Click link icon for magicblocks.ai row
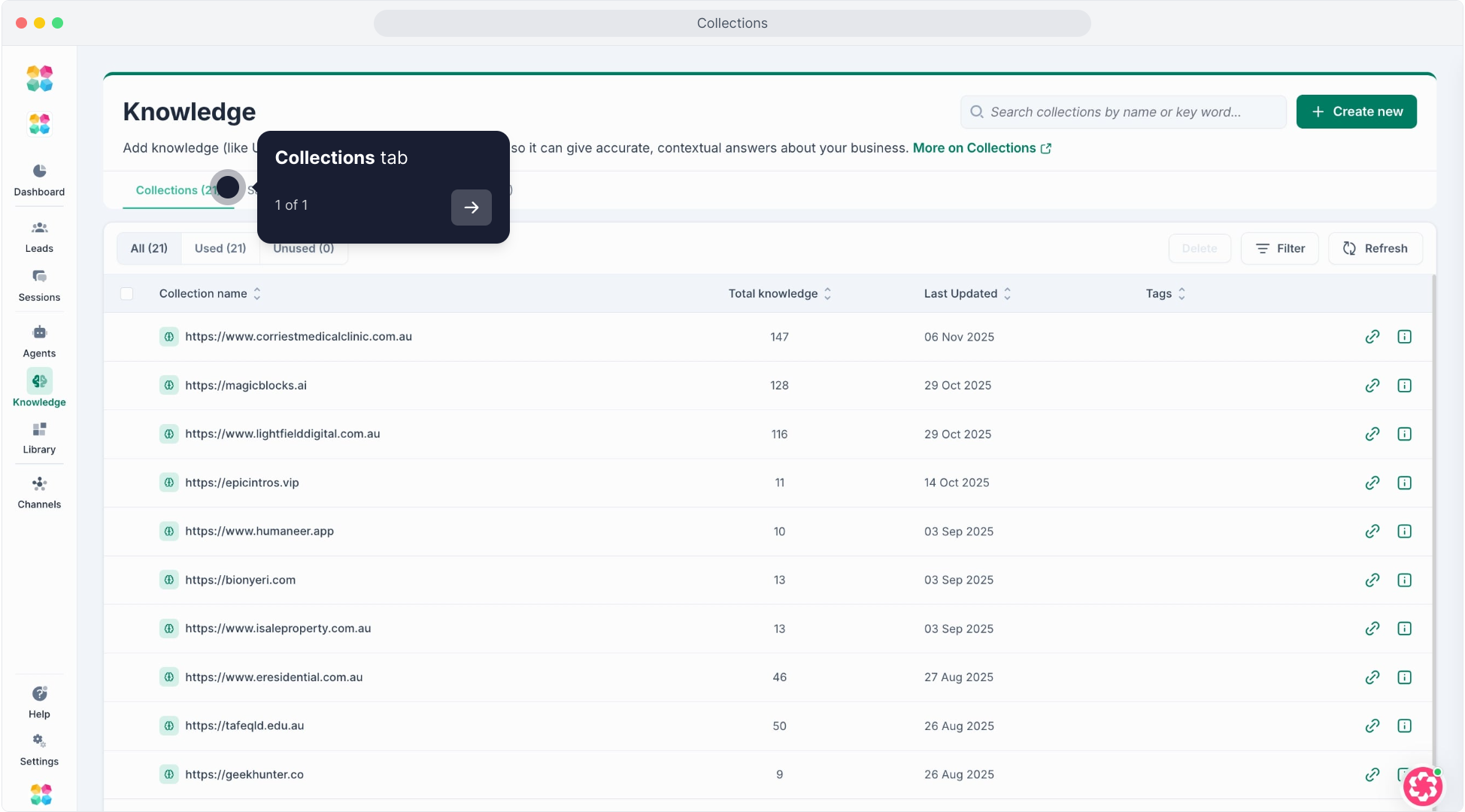Screen dimensions: 1465x812 click(x=1372, y=386)
